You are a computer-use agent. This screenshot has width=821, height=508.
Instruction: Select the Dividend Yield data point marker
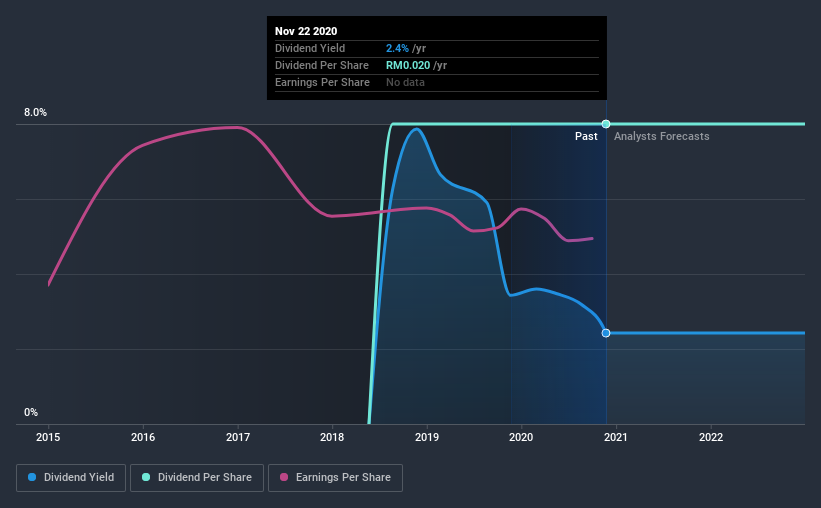(x=606, y=333)
